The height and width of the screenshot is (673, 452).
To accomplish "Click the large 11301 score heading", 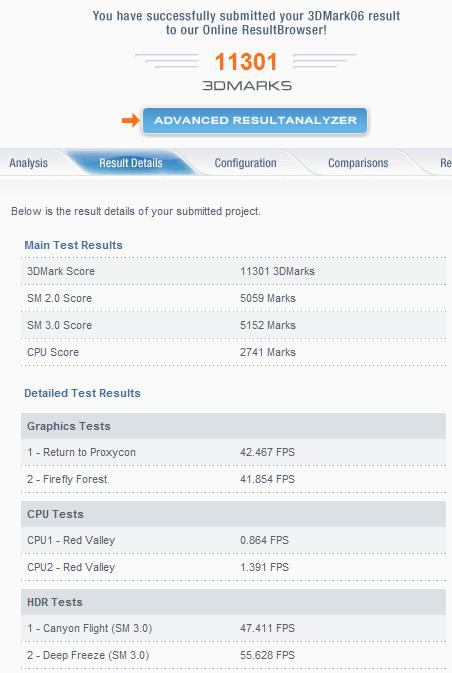I will pos(246,62).
